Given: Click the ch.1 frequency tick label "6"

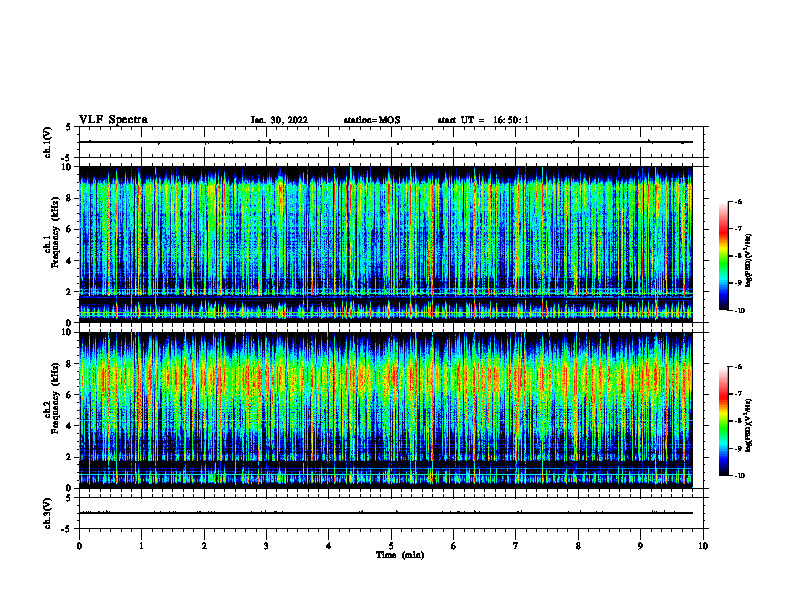Looking at the screenshot, I should (70, 229).
